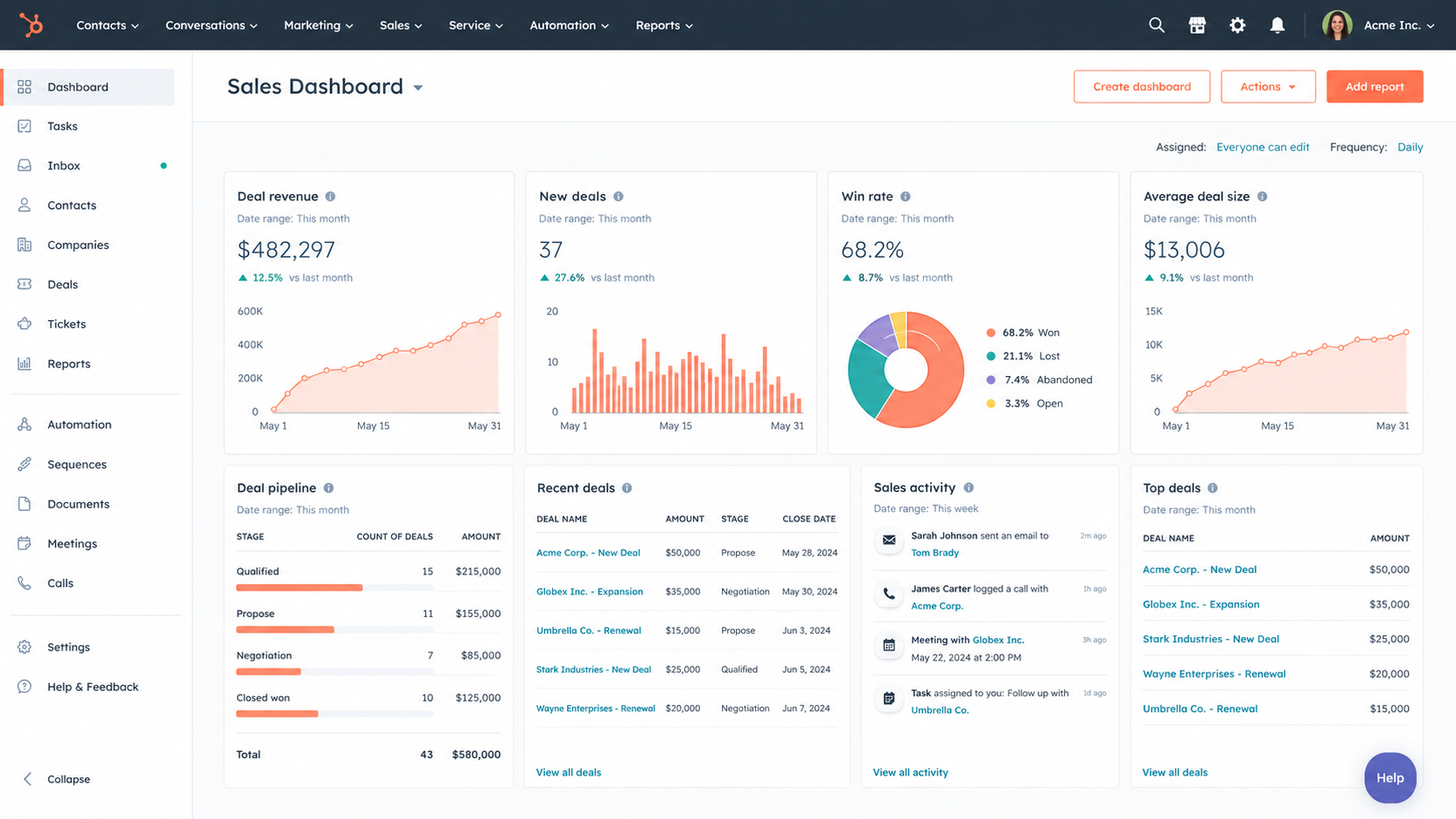Click the info icon beside Recent deals
The width and height of the screenshot is (1456, 819).
pos(627,488)
